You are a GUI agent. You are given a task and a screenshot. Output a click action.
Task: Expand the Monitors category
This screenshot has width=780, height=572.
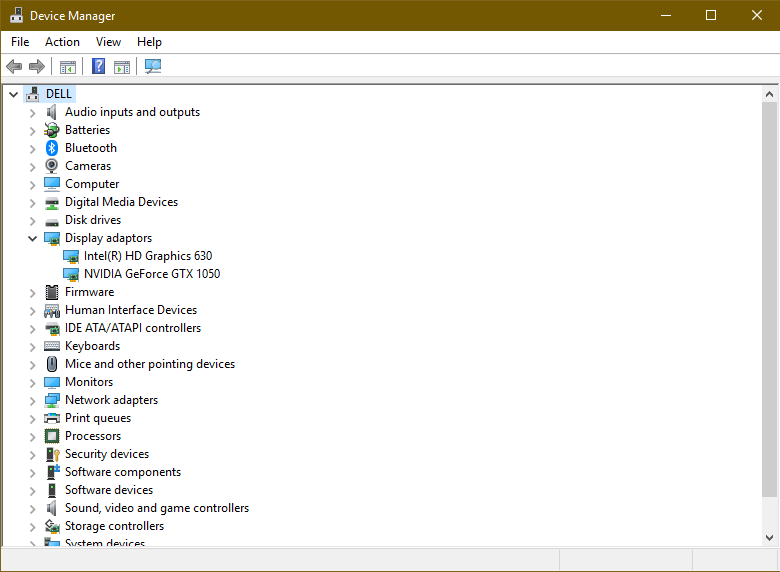pos(32,383)
